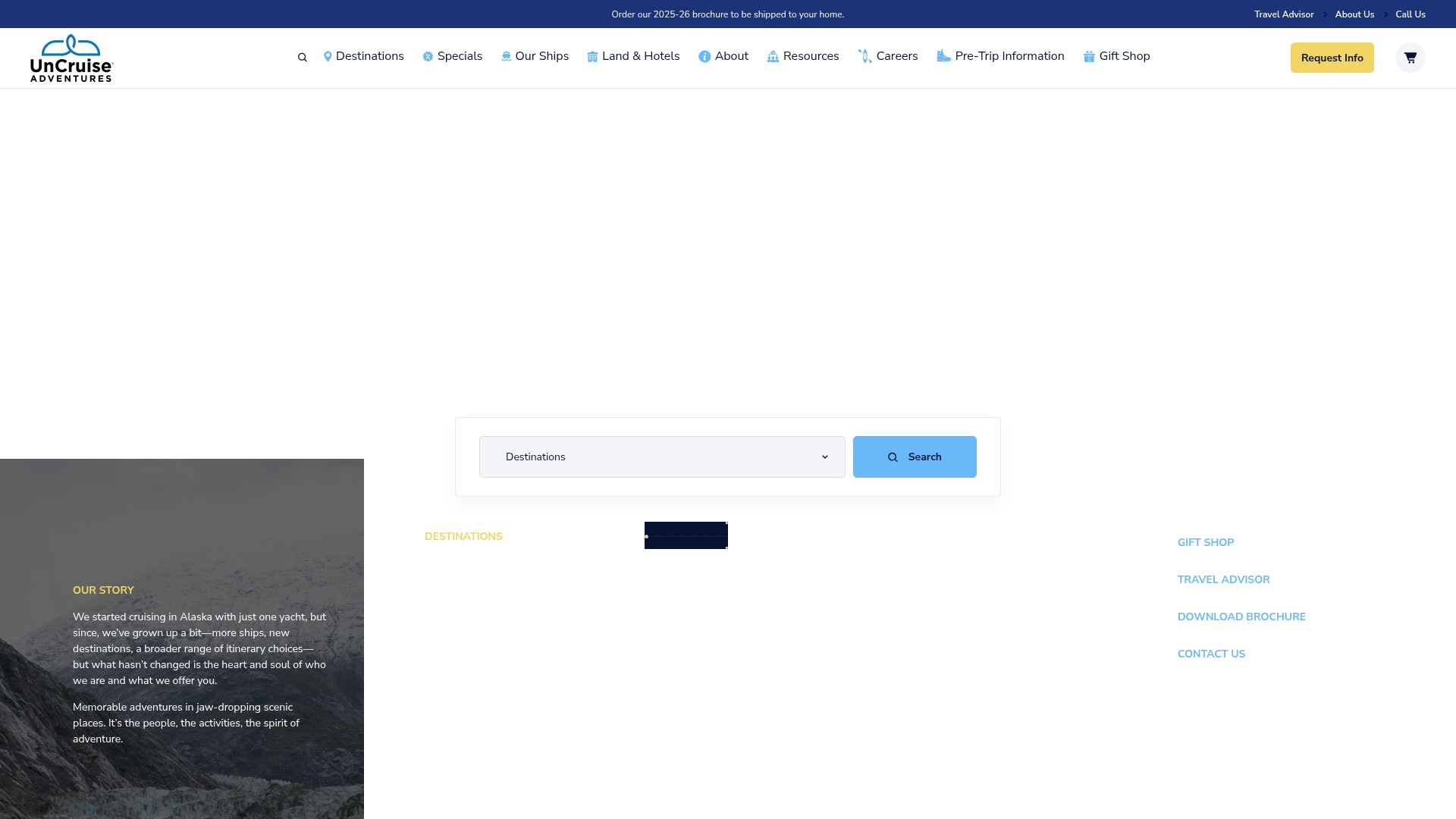Open the CONTACT US link
The width and height of the screenshot is (1456, 819).
(1211, 654)
